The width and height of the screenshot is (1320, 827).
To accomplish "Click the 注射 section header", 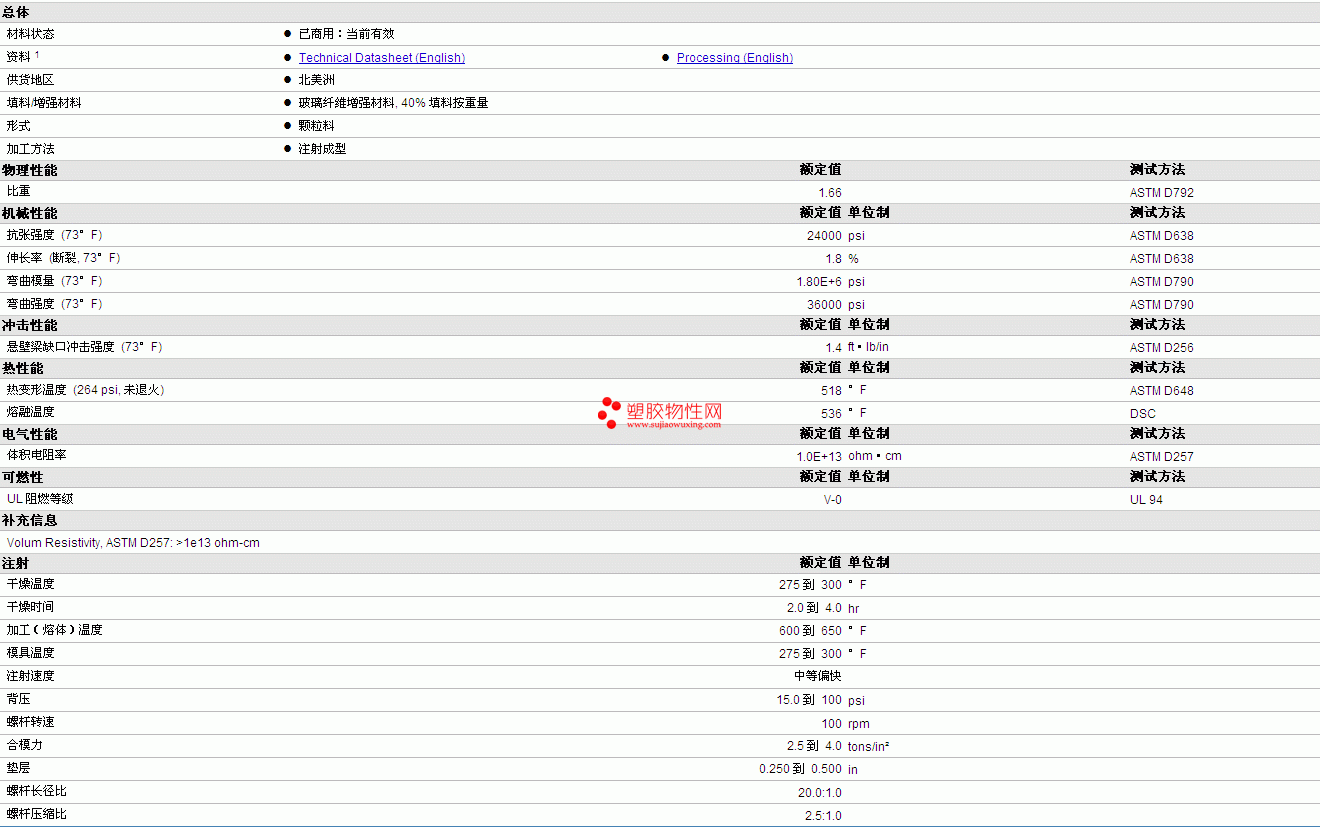I will coord(16,563).
